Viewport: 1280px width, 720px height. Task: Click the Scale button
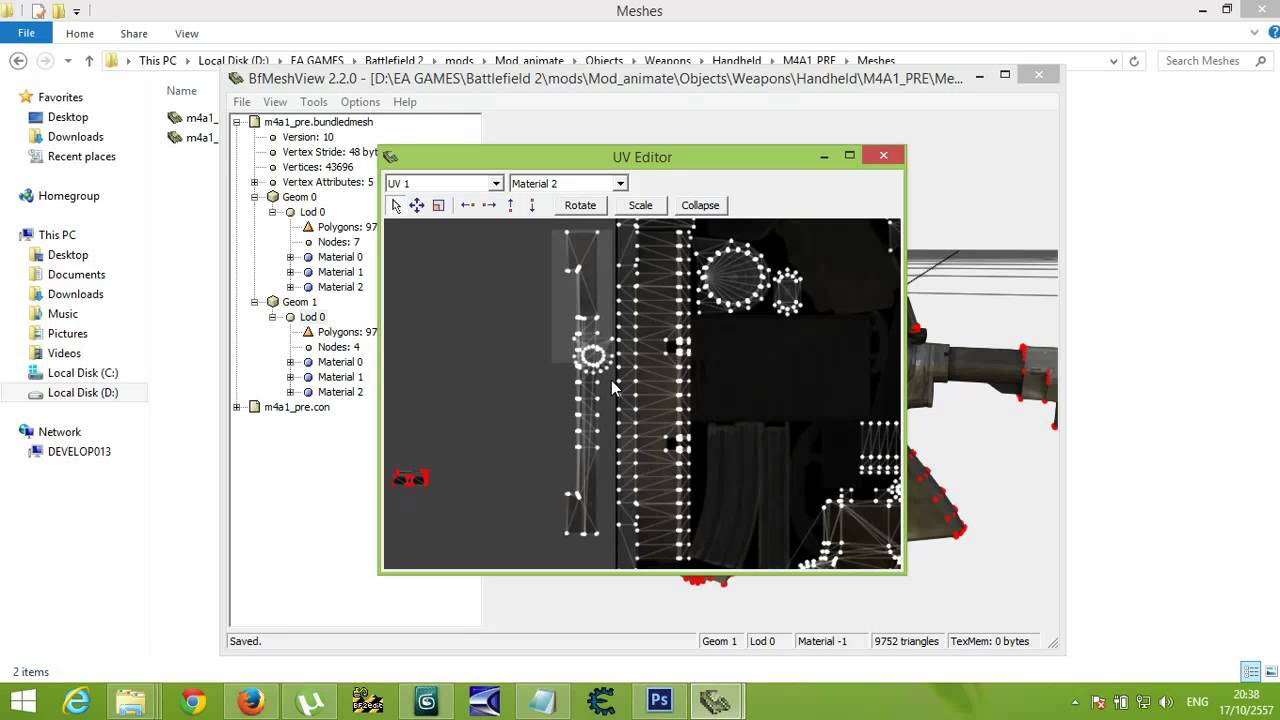tap(640, 205)
